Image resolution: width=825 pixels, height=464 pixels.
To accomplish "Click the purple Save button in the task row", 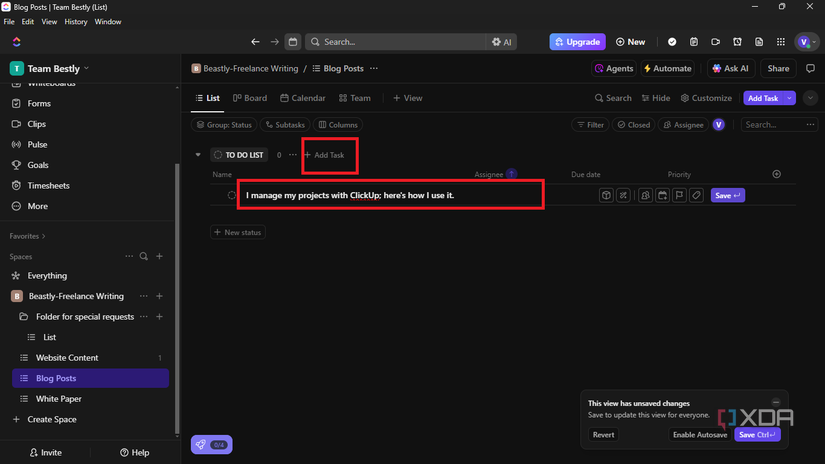I will click(x=728, y=195).
